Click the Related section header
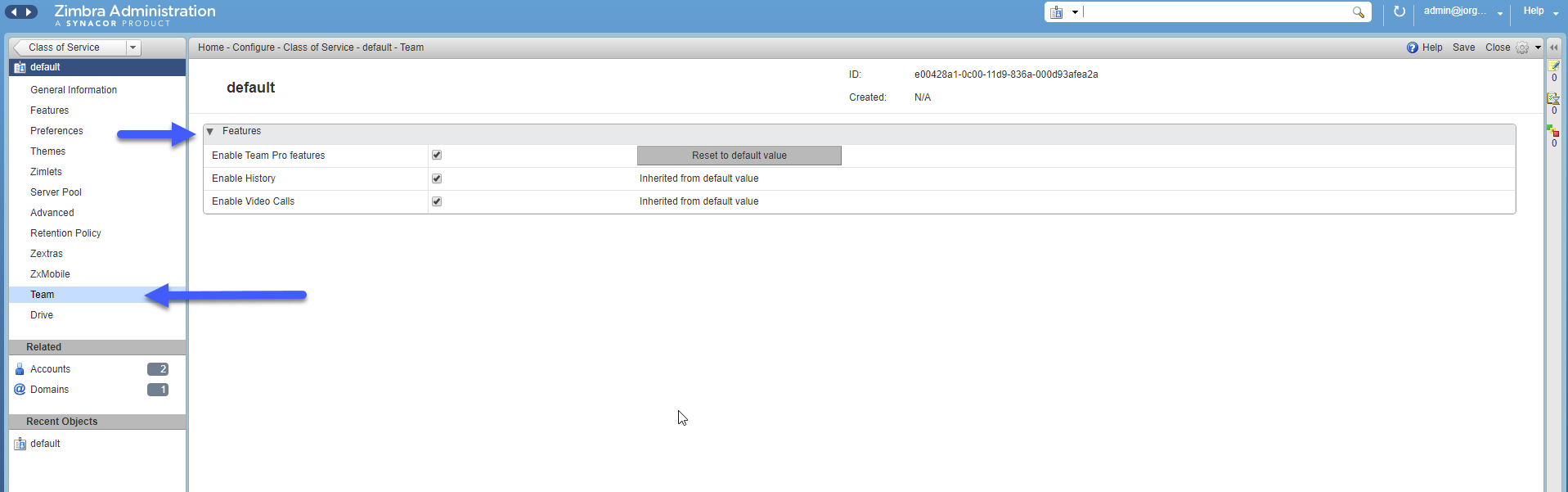1568x492 pixels. pyautogui.click(x=97, y=347)
